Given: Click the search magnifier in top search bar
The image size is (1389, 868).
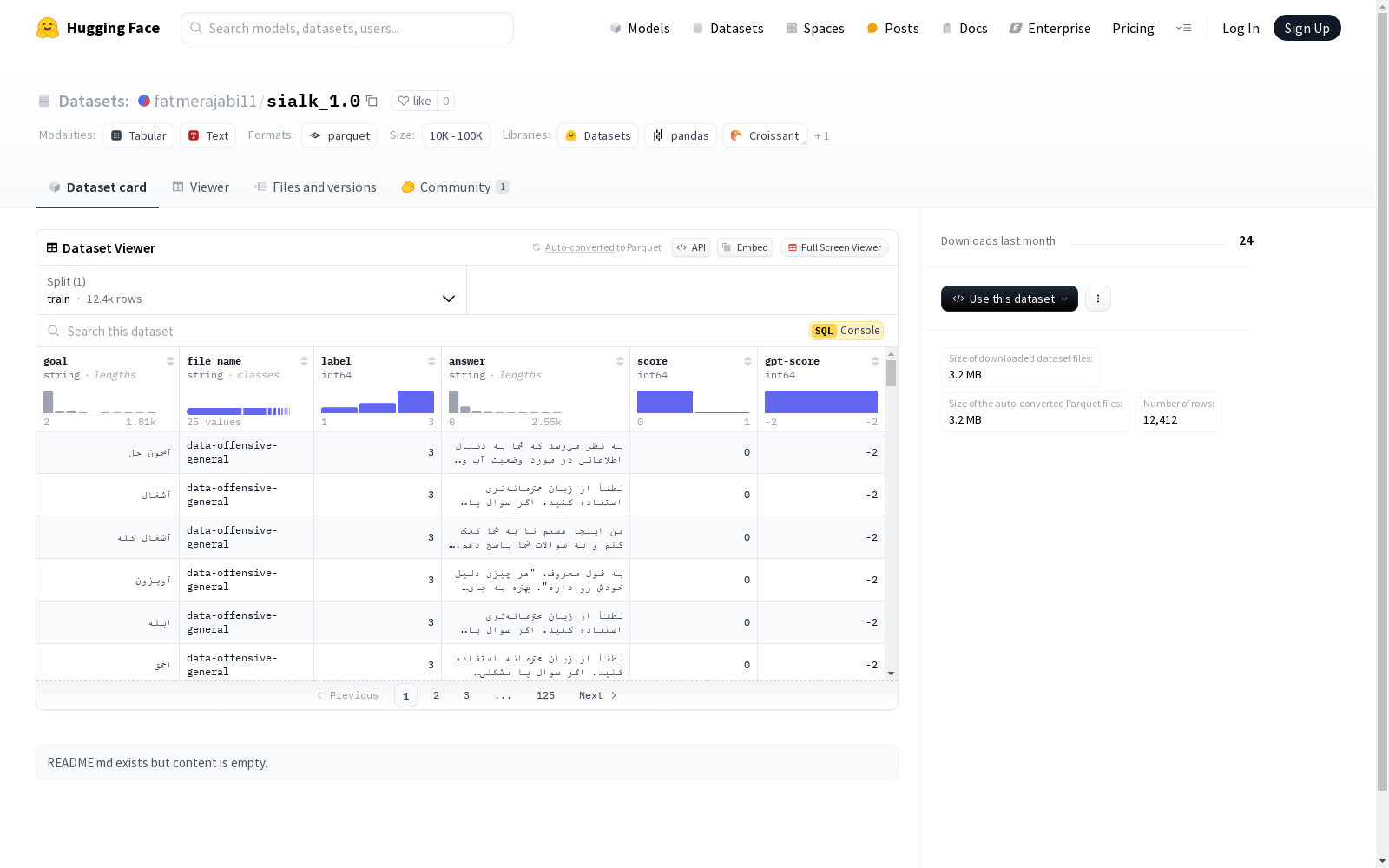Looking at the screenshot, I should pyautogui.click(x=197, y=28).
